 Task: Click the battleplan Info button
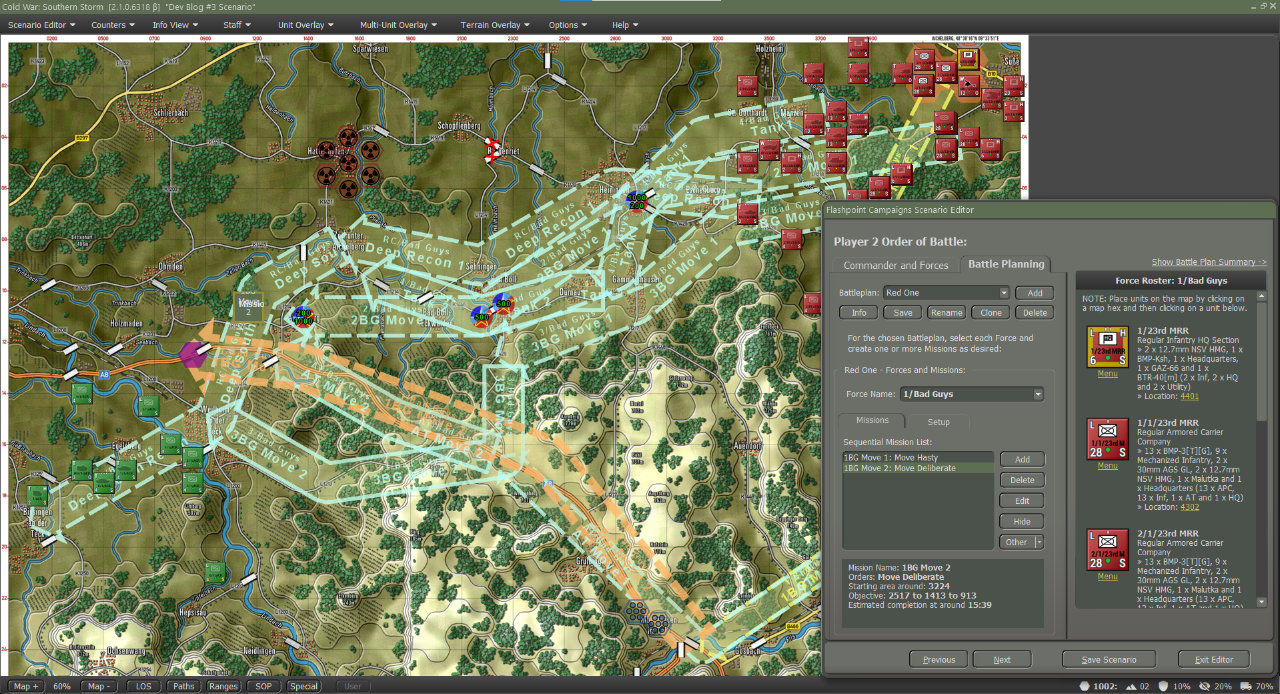858,312
